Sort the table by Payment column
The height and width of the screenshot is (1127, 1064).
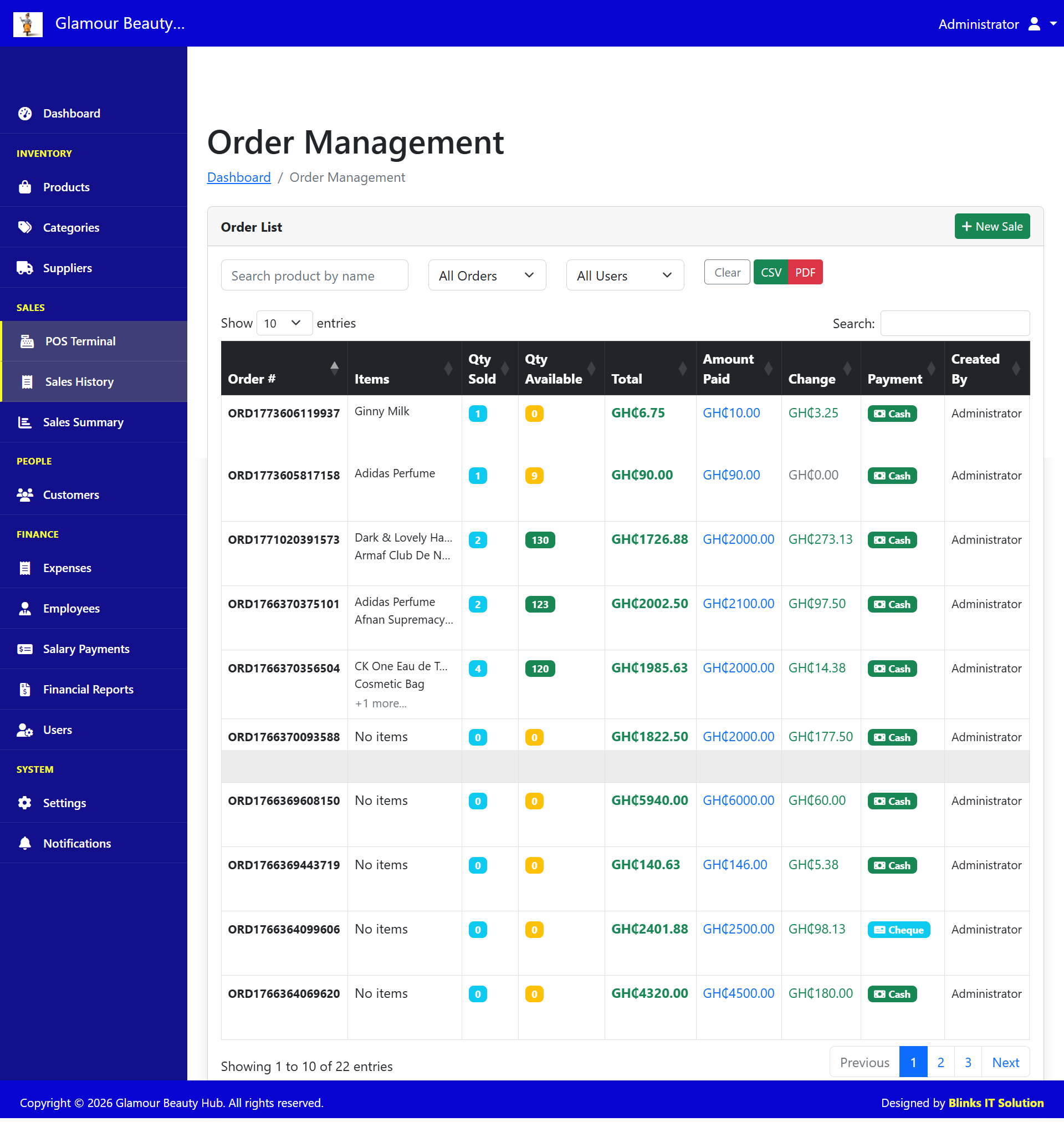pyautogui.click(x=902, y=368)
